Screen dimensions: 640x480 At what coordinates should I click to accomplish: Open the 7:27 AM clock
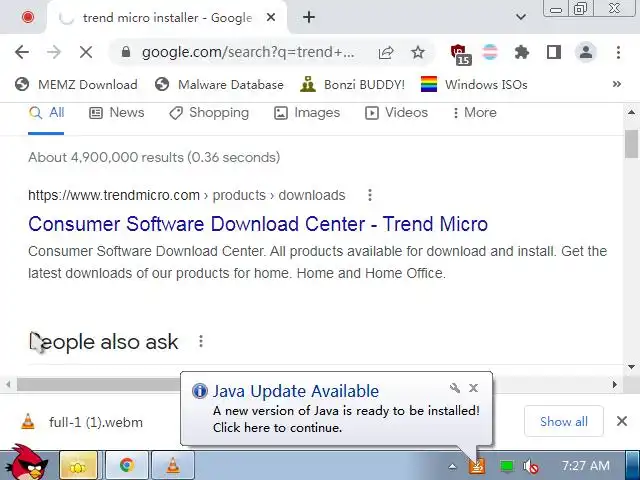585,466
